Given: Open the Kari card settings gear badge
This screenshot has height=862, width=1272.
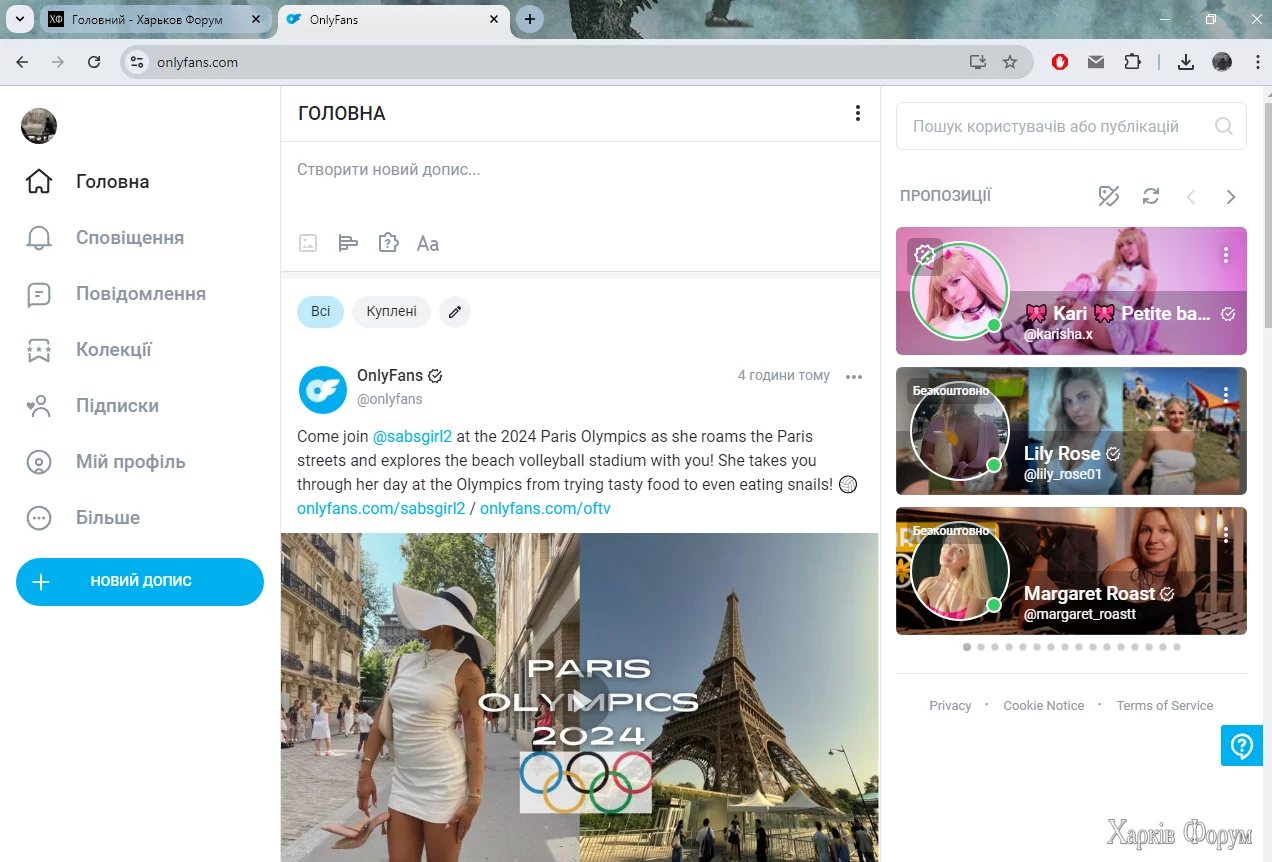Looking at the screenshot, I should 925,256.
